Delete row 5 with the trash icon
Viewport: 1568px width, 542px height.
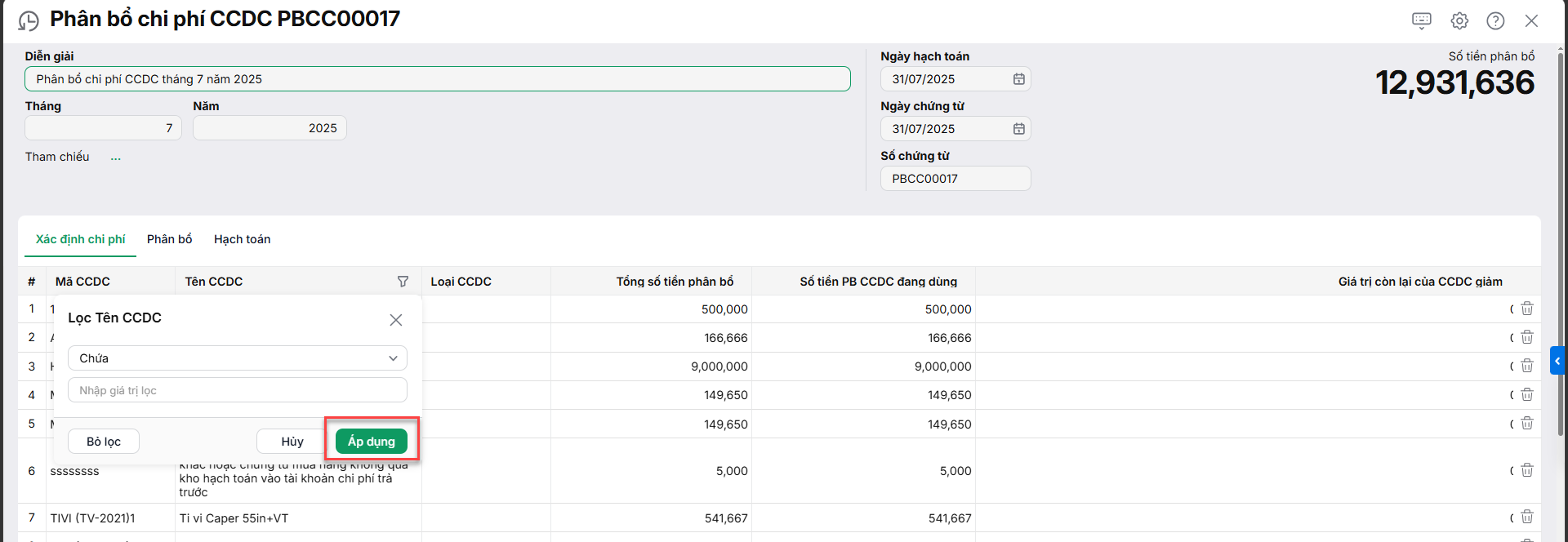click(1527, 423)
